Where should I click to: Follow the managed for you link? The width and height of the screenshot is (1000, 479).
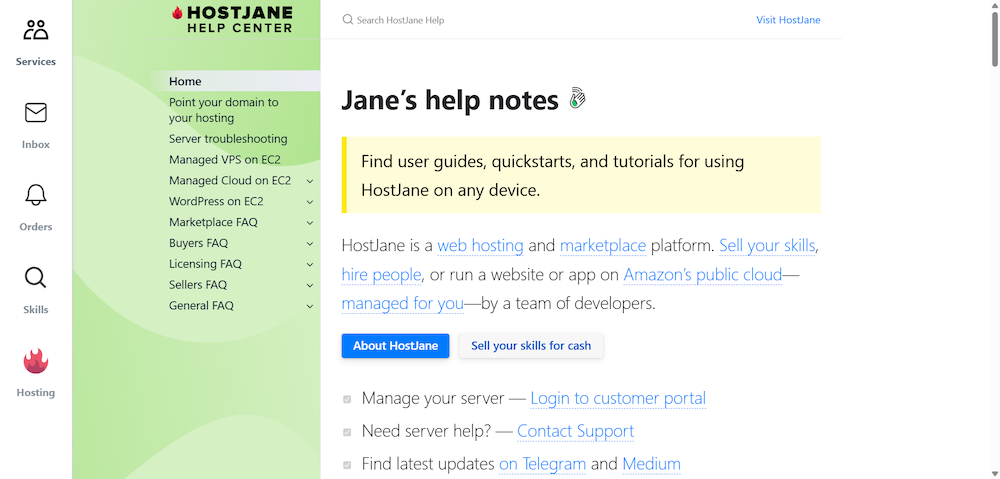click(x=402, y=304)
